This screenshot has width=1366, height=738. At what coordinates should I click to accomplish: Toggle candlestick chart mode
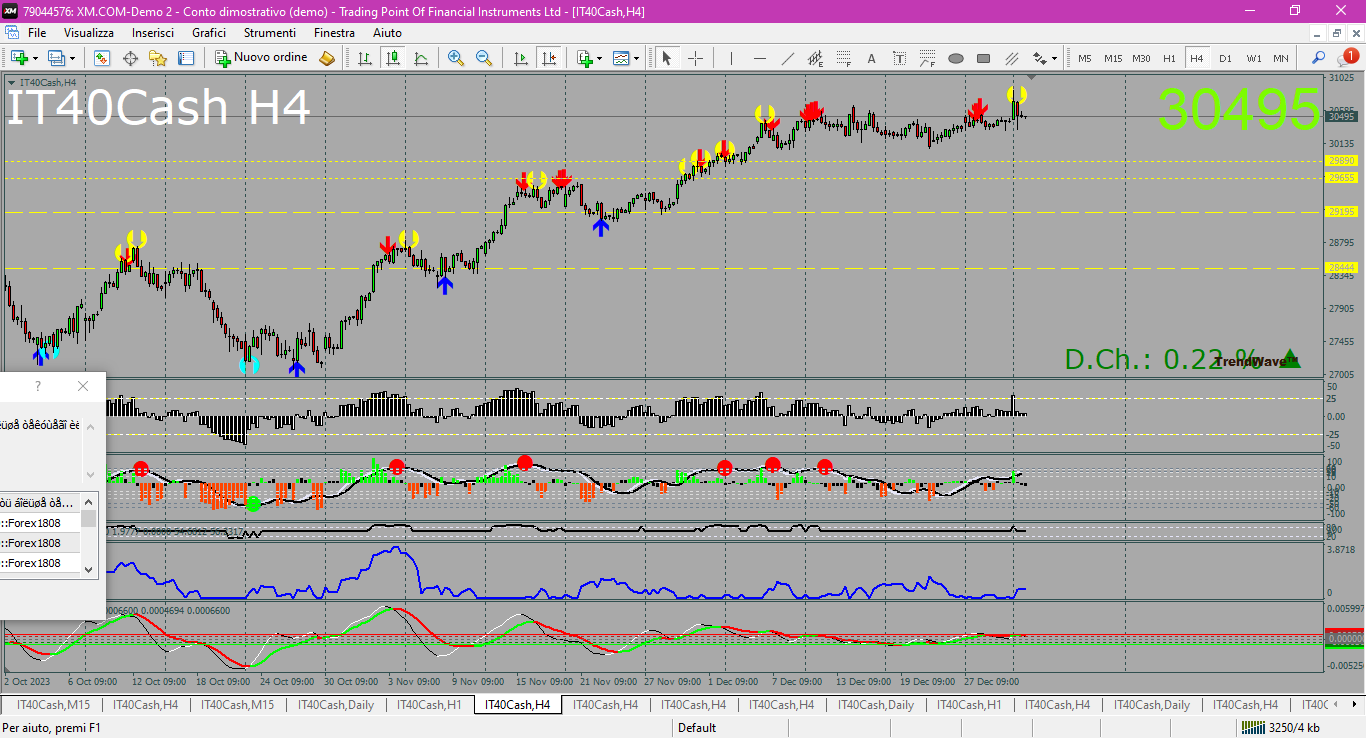pyautogui.click(x=393, y=58)
